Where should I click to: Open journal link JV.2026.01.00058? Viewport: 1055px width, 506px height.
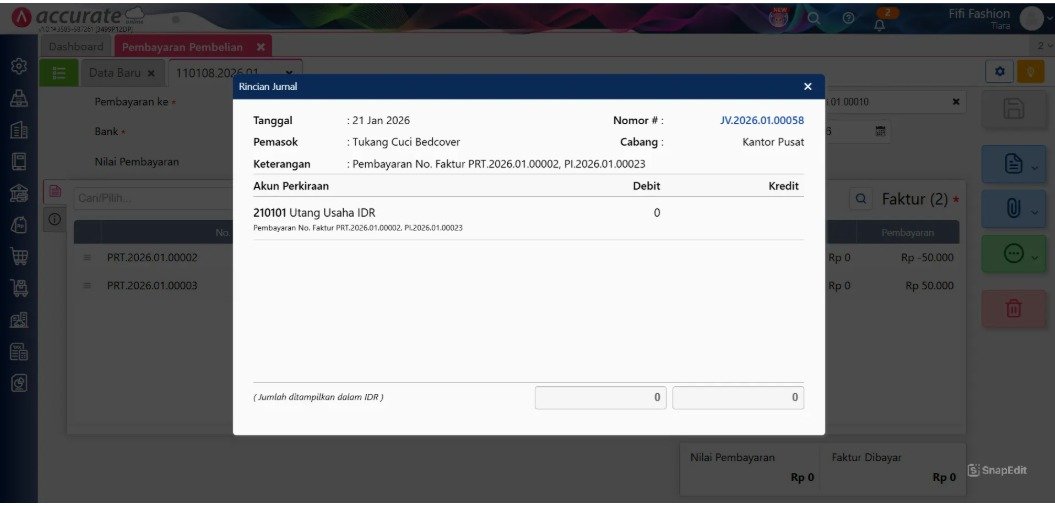point(762,120)
